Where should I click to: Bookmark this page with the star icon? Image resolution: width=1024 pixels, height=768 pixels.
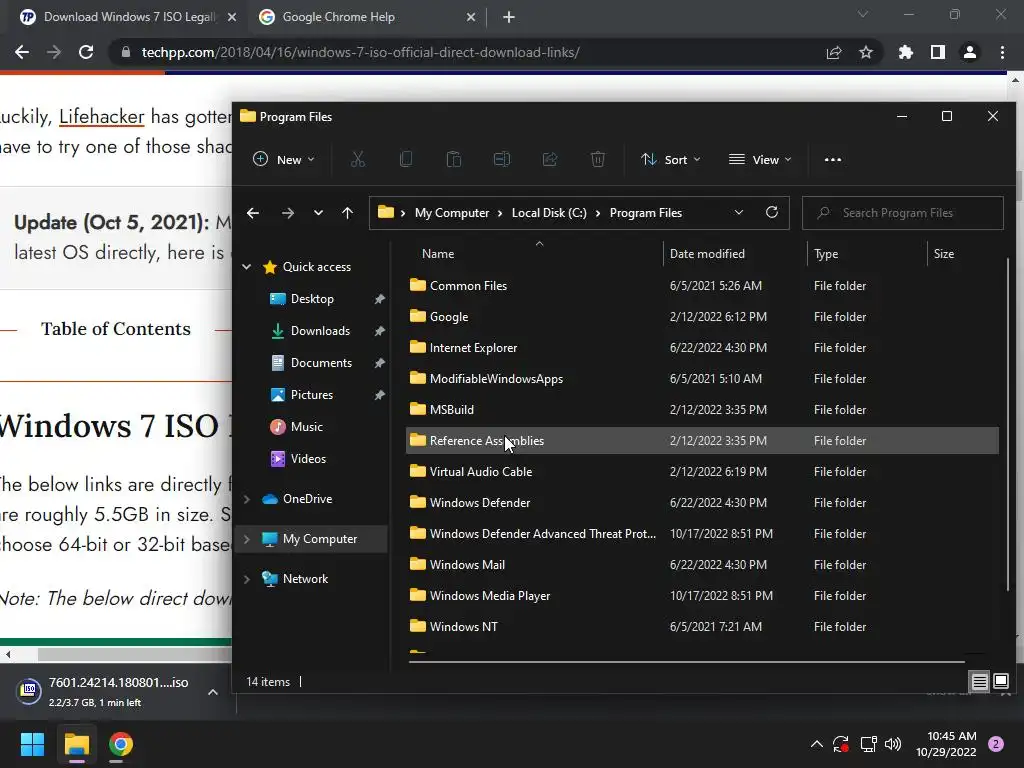(866, 52)
